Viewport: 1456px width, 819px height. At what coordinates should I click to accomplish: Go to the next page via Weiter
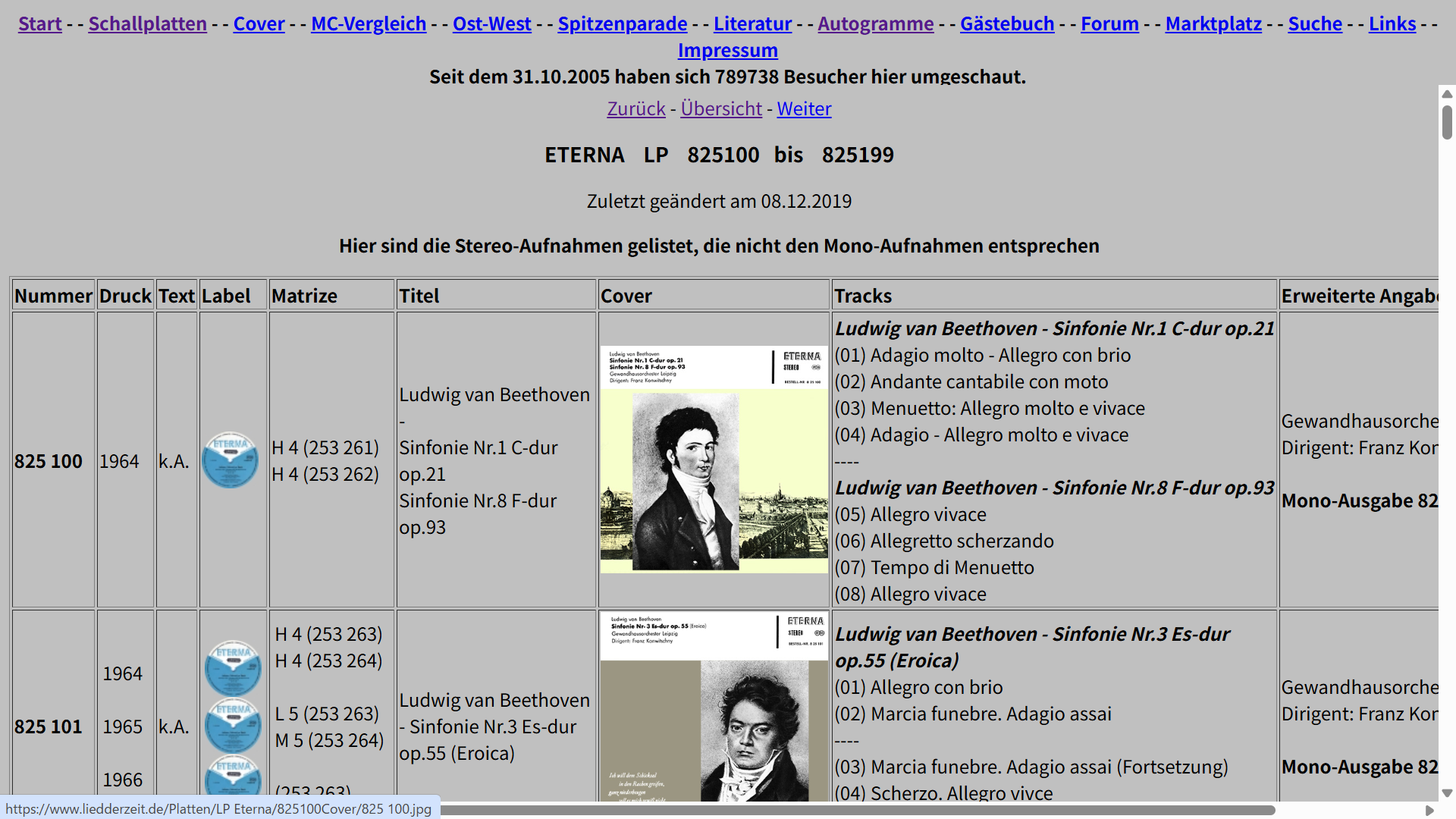pos(804,108)
